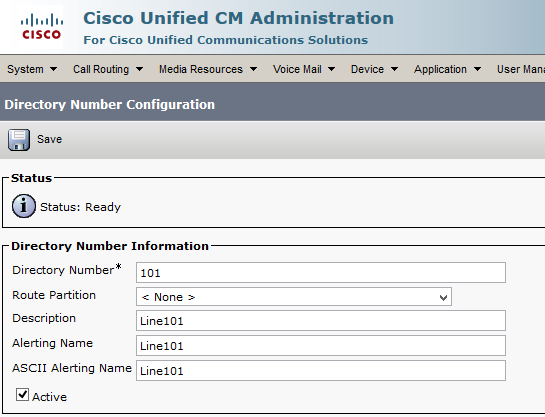Toggle the Active checkbox
The height and width of the screenshot is (417, 545).
click(22, 394)
